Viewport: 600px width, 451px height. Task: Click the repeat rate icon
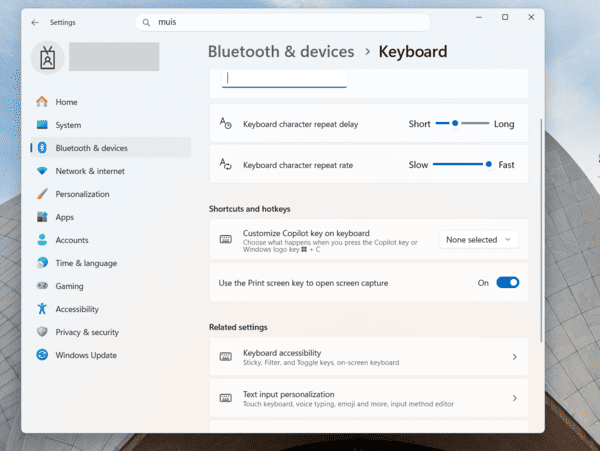[226, 164]
